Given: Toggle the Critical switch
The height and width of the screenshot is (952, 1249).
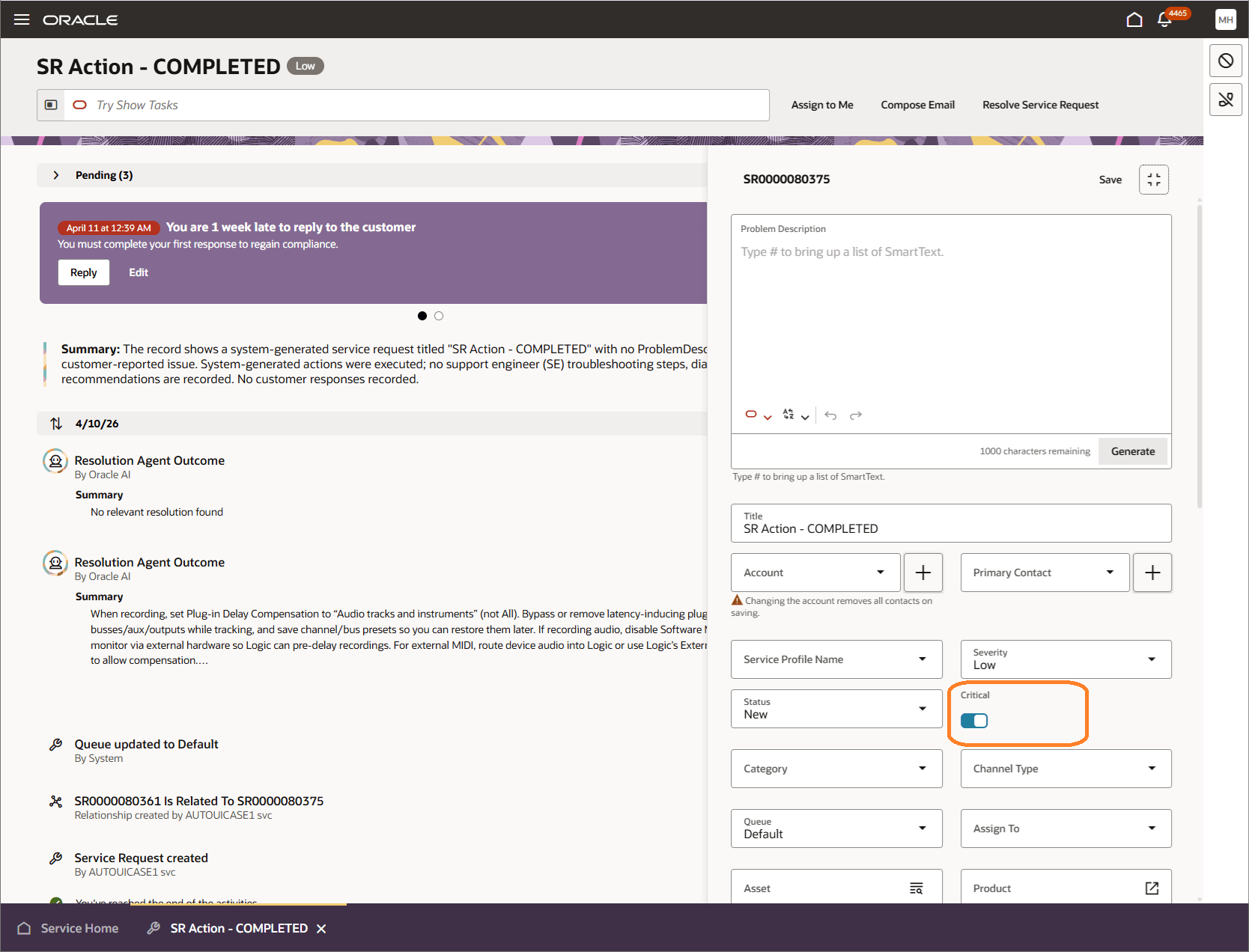Looking at the screenshot, I should tap(974, 721).
